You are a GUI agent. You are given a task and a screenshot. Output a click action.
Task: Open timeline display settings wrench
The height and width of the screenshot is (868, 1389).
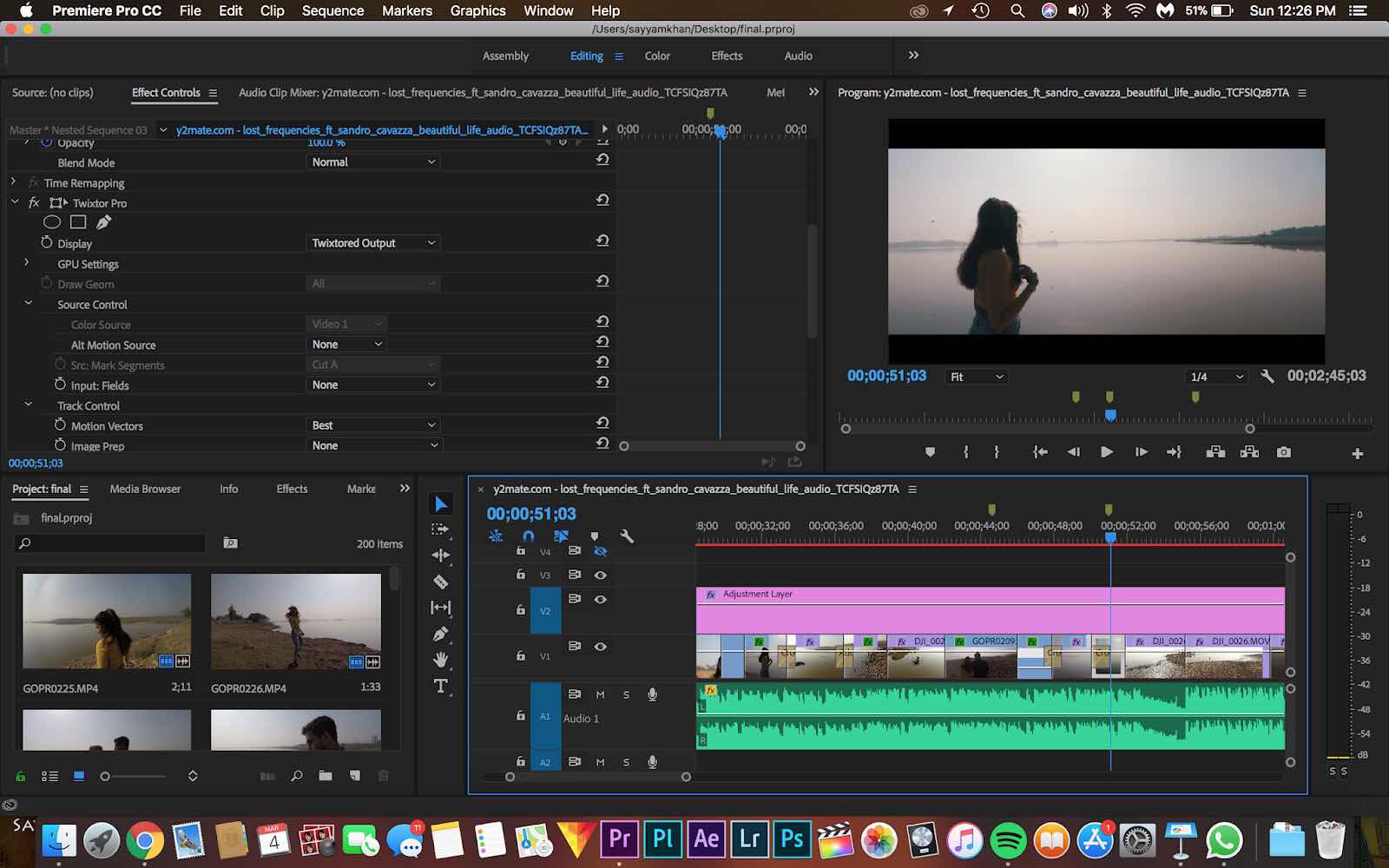[x=627, y=536]
